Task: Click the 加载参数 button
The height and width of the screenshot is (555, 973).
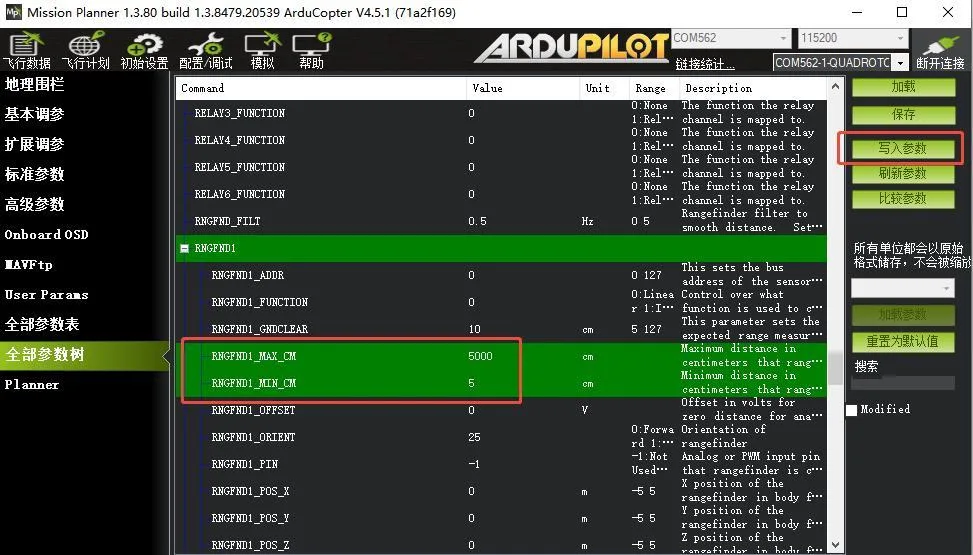Action: [903, 315]
